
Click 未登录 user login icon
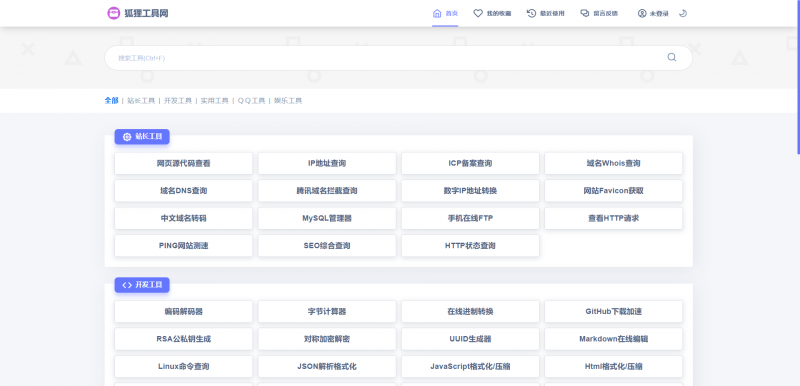(x=642, y=13)
